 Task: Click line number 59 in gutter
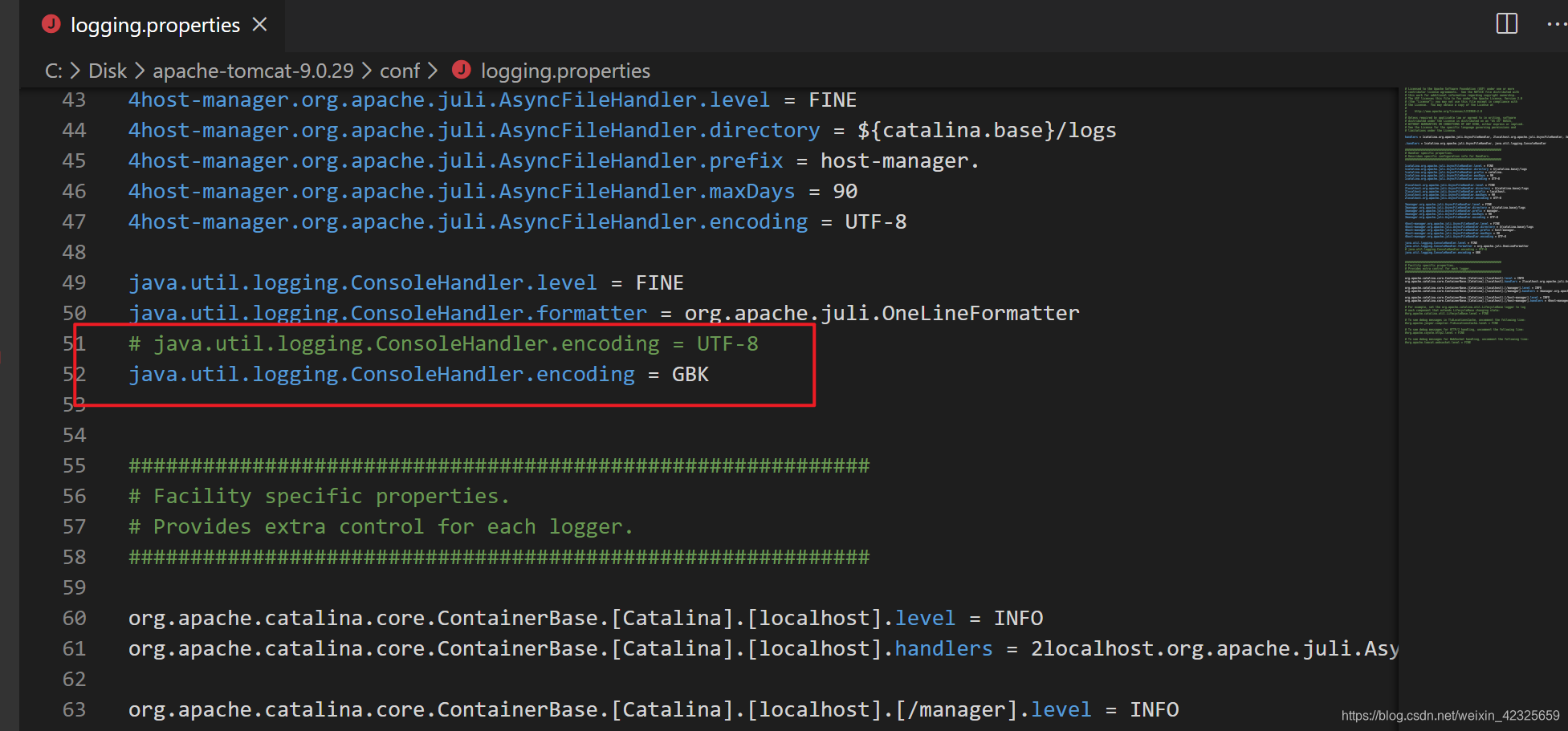74,588
